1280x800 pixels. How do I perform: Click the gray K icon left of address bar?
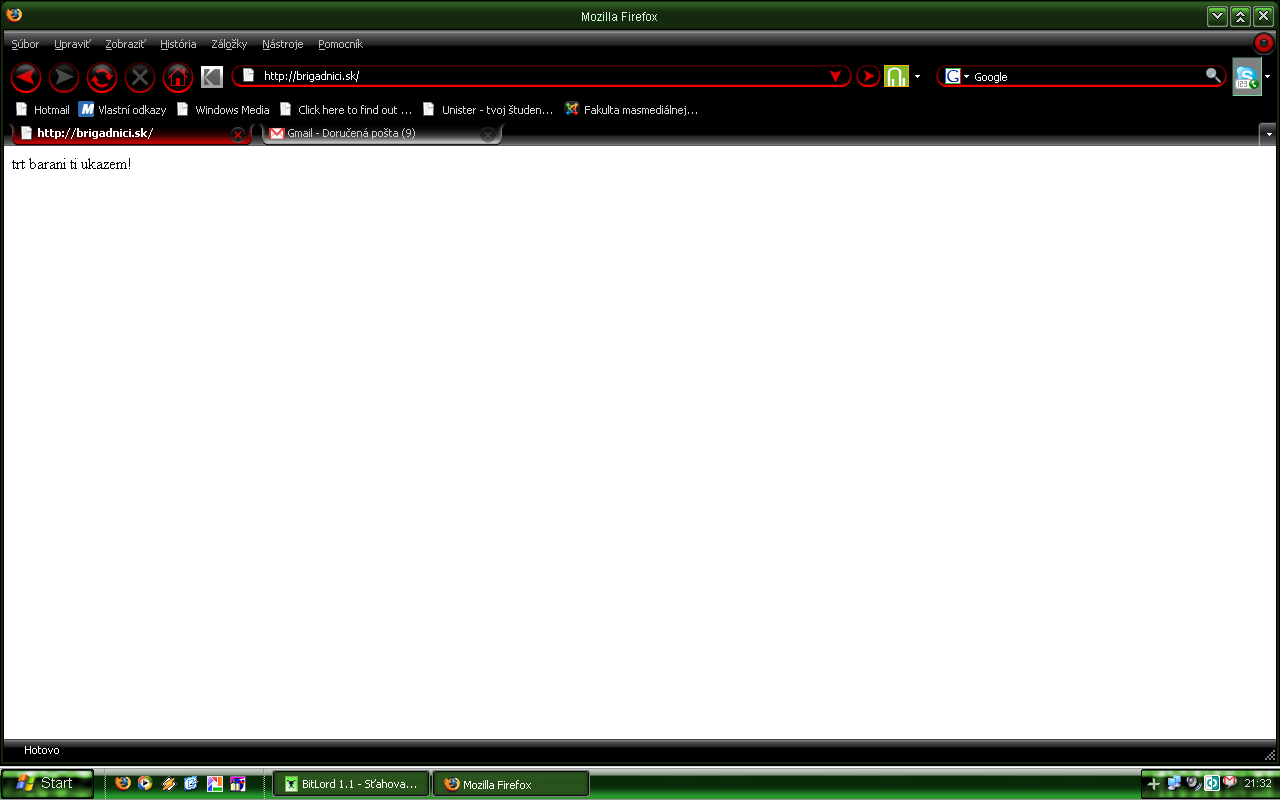click(212, 77)
